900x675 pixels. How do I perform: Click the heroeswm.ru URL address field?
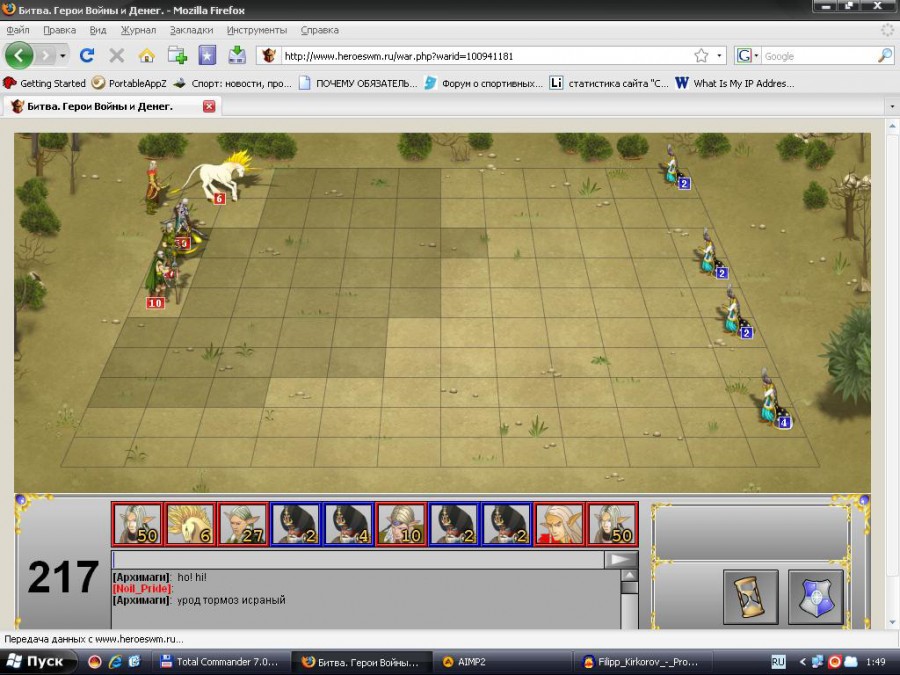485,56
